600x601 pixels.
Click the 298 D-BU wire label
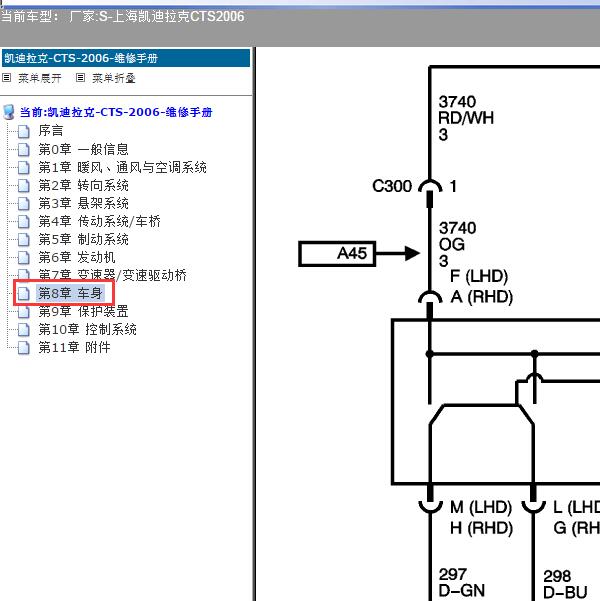pyautogui.click(x=565, y=584)
